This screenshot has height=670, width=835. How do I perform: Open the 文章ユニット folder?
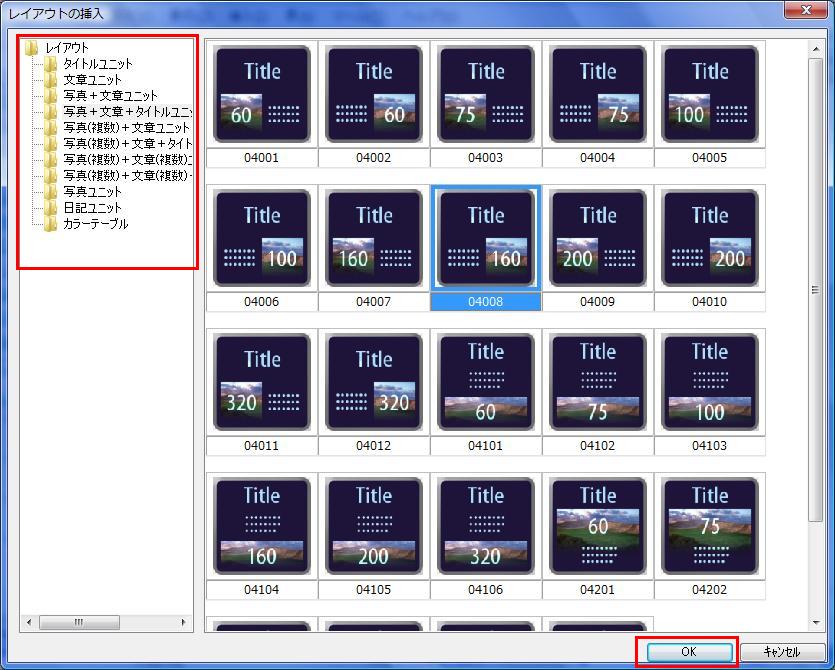(x=92, y=79)
